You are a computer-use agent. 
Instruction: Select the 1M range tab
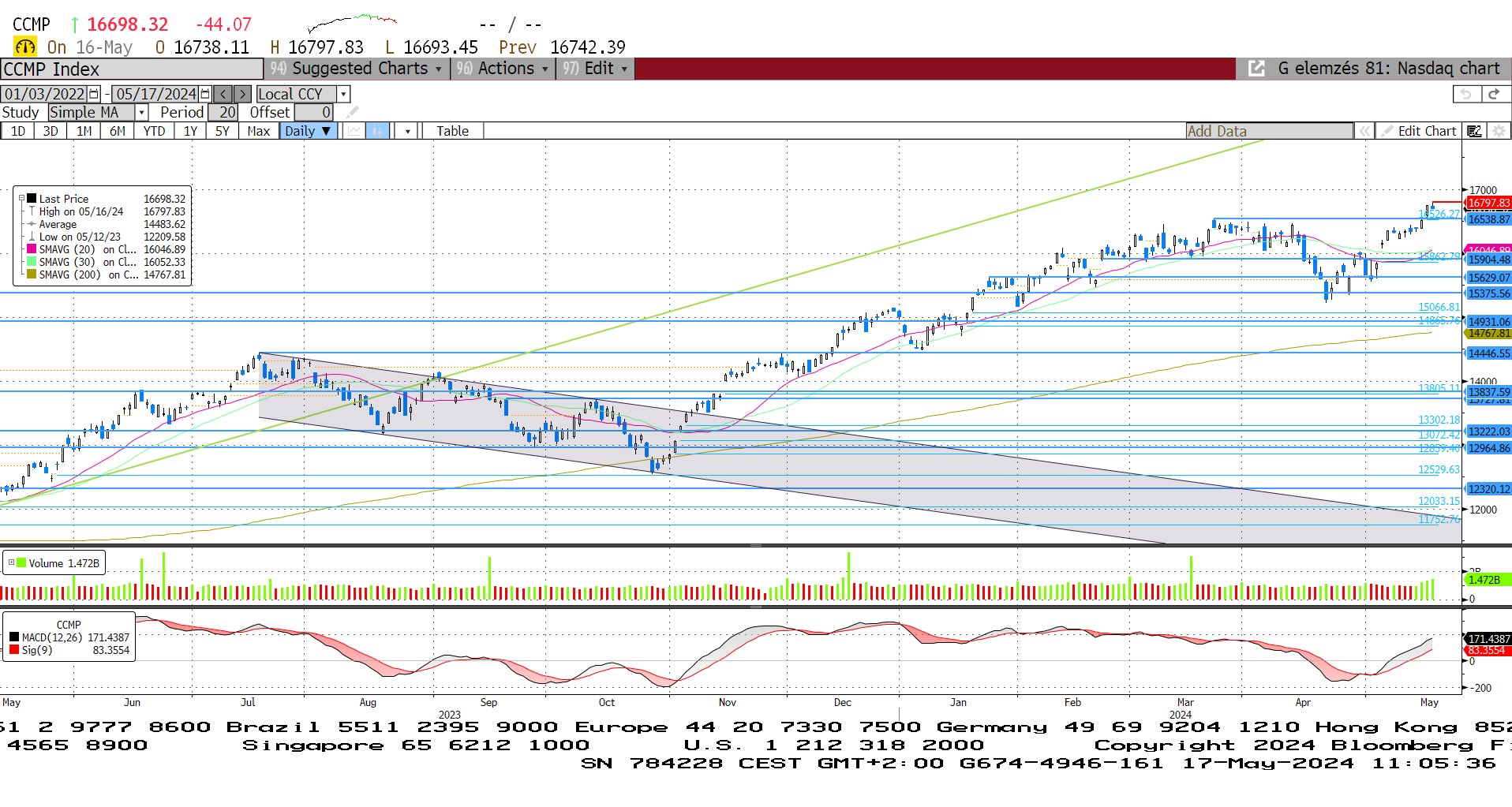(84, 131)
